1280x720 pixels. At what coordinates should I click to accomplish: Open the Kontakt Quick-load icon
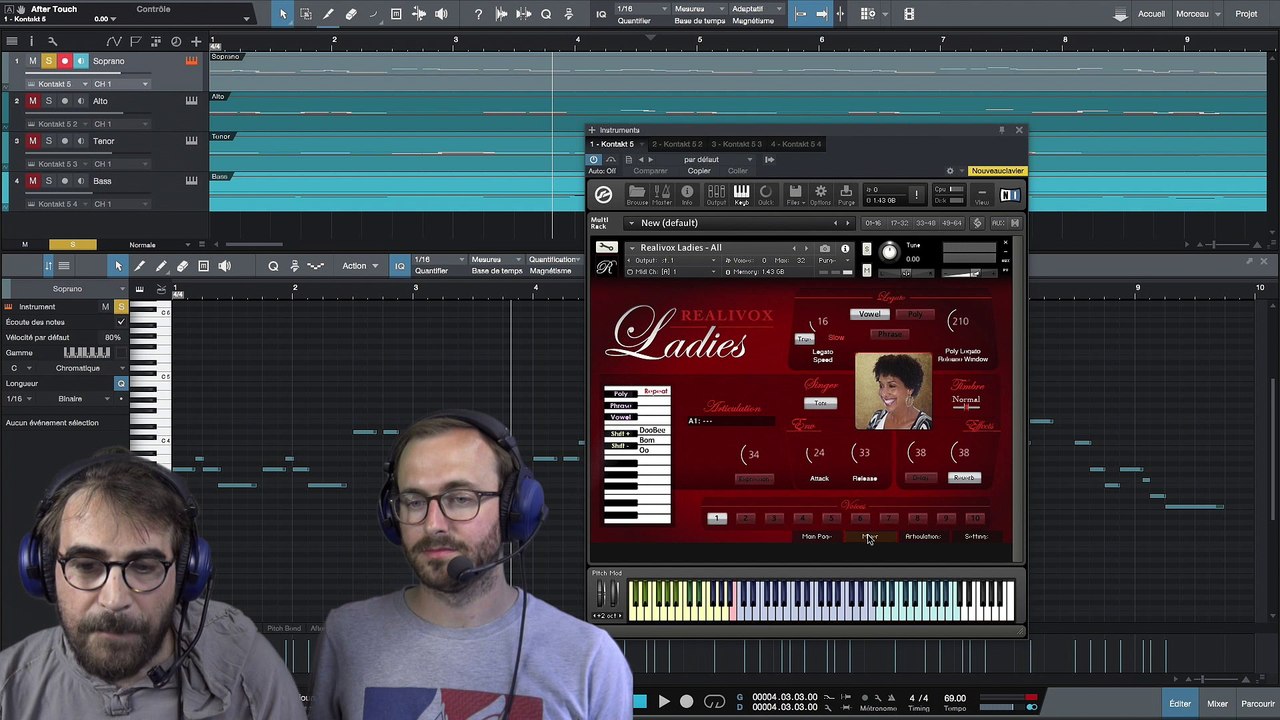pos(766,194)
